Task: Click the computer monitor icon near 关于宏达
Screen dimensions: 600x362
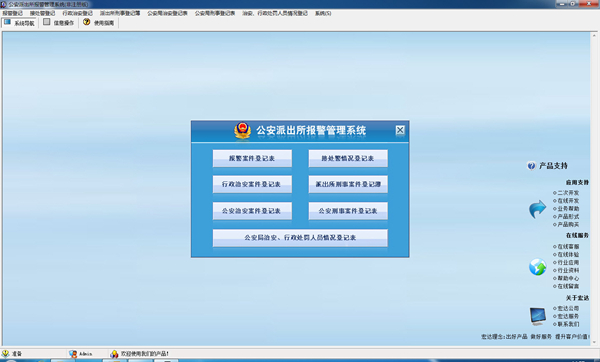Action: pyautogui.click(x=538, y=316)
